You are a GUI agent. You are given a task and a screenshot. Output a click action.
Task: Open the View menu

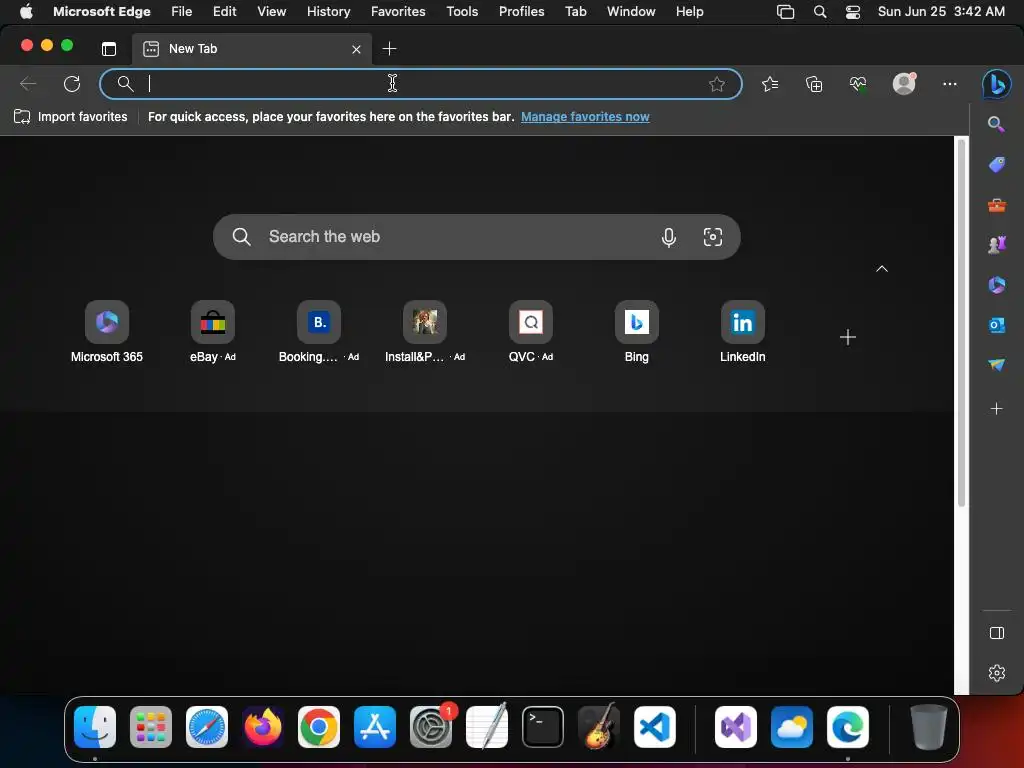pos(272,12)
